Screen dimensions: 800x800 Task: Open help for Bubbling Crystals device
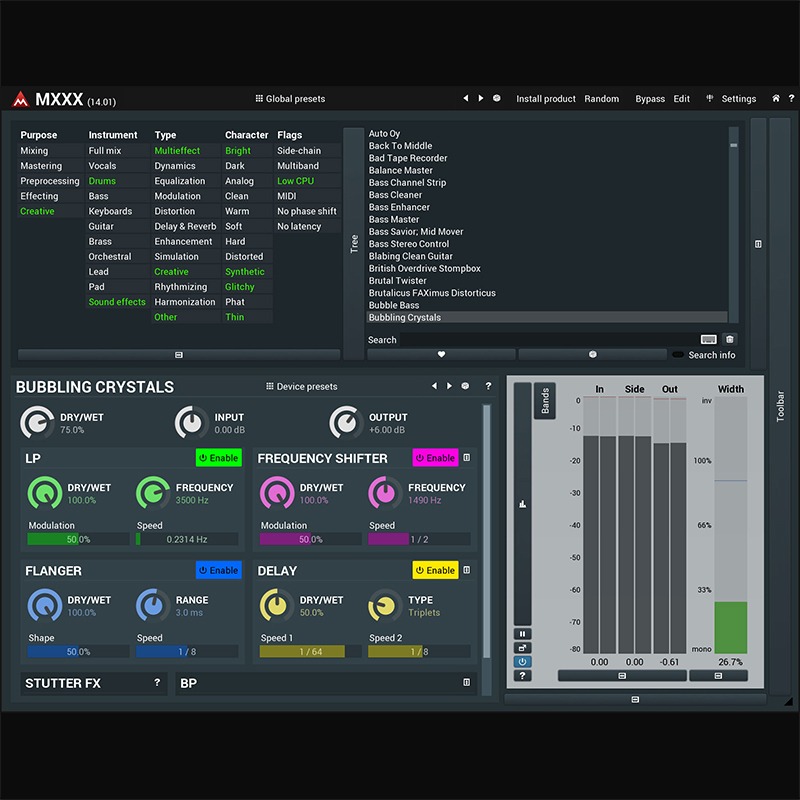click(488, 386)
